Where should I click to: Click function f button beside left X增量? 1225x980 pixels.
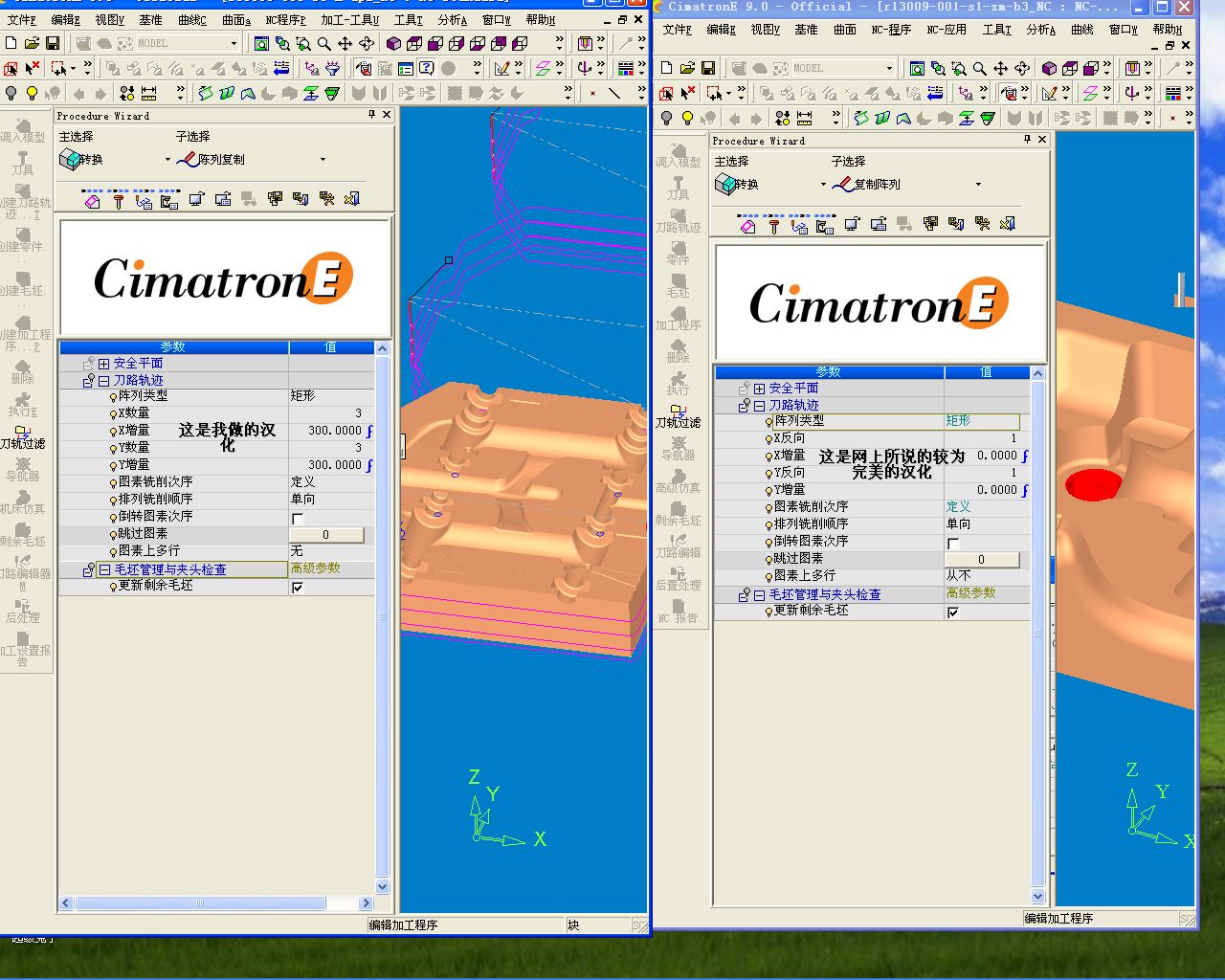click(369, 432)
